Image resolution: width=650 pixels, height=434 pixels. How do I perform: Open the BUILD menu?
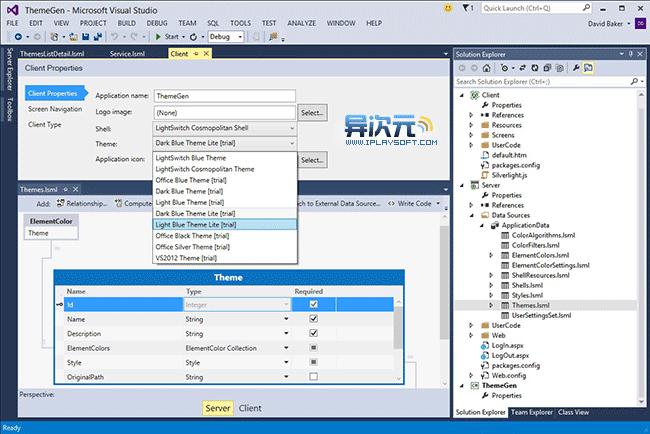(127, 23)
